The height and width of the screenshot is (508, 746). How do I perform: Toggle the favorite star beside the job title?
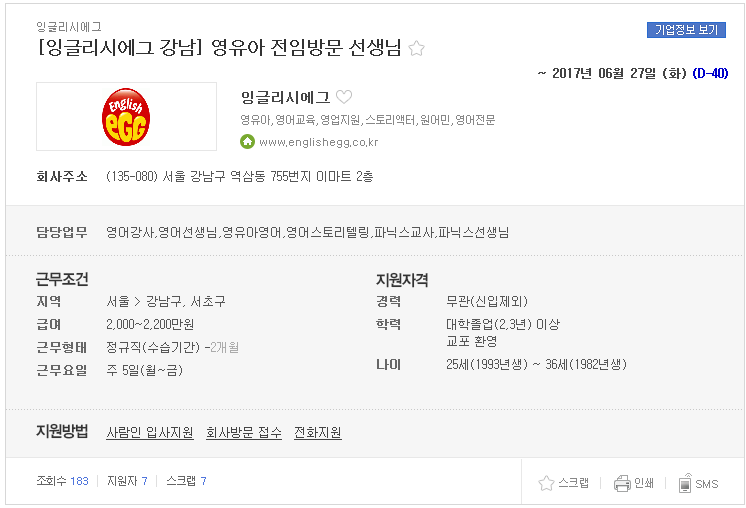[x=416, y=48]
